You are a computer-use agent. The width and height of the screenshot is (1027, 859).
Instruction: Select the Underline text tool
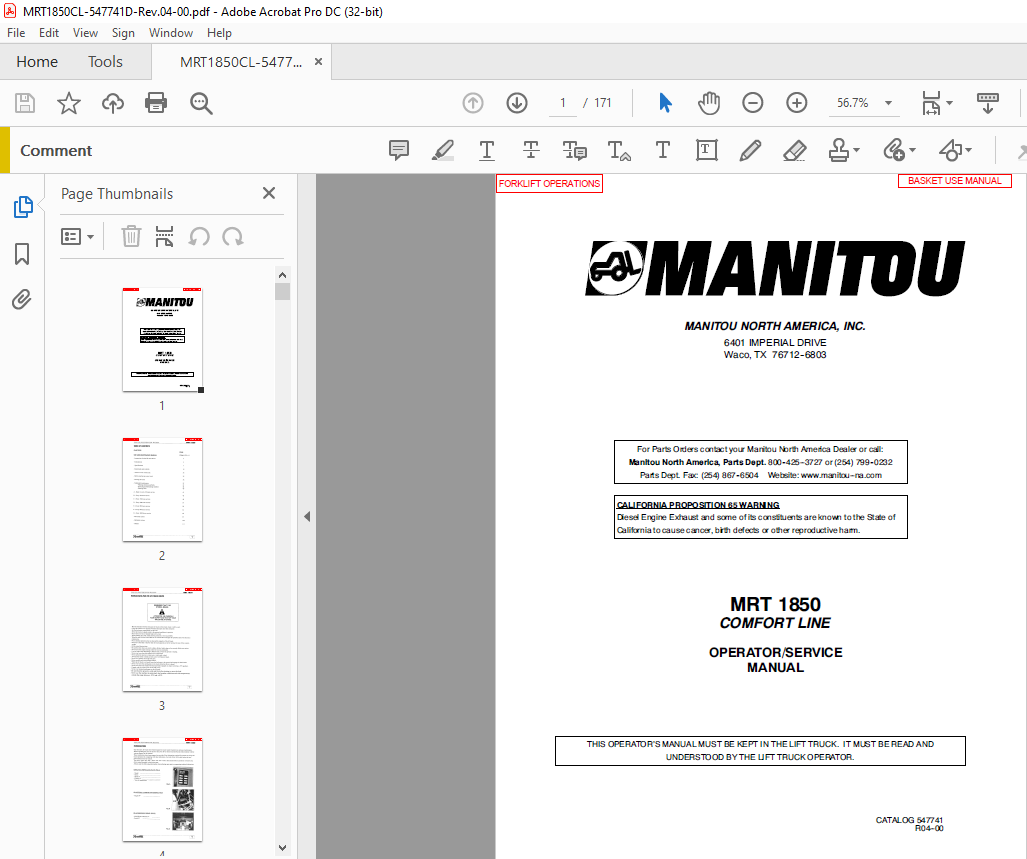[487, 151]
